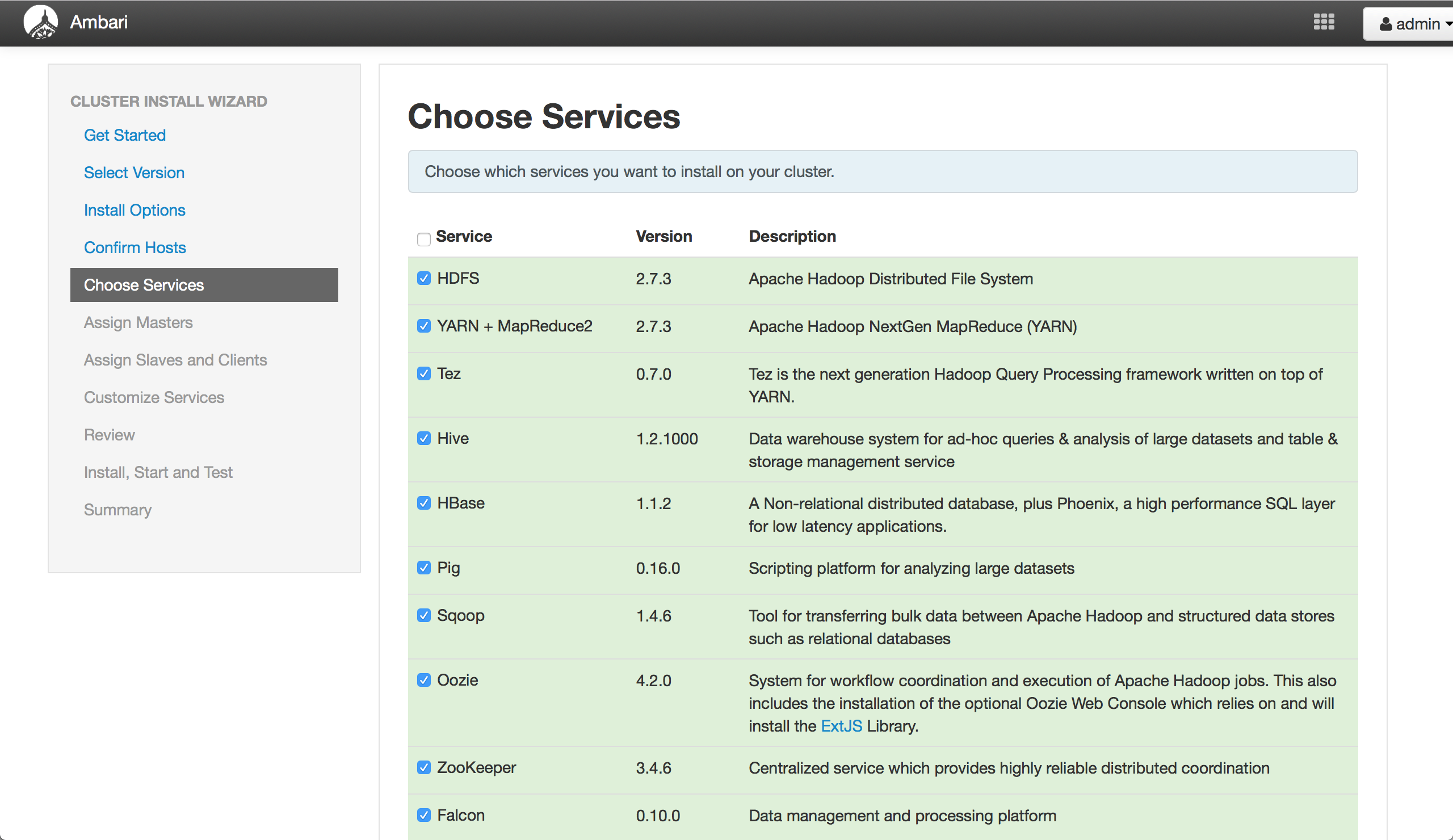Screen dimensions: 1453x840
Task: Uncheck the Falcon service checkbox
Action: [424, 815]
